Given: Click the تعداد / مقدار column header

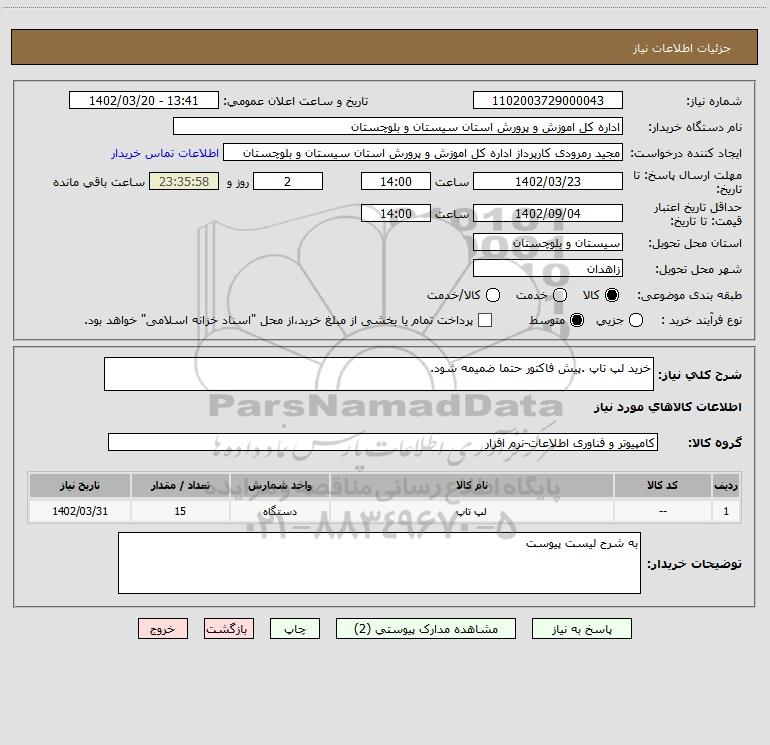Looking at the screenshot, I should [180, 485].
